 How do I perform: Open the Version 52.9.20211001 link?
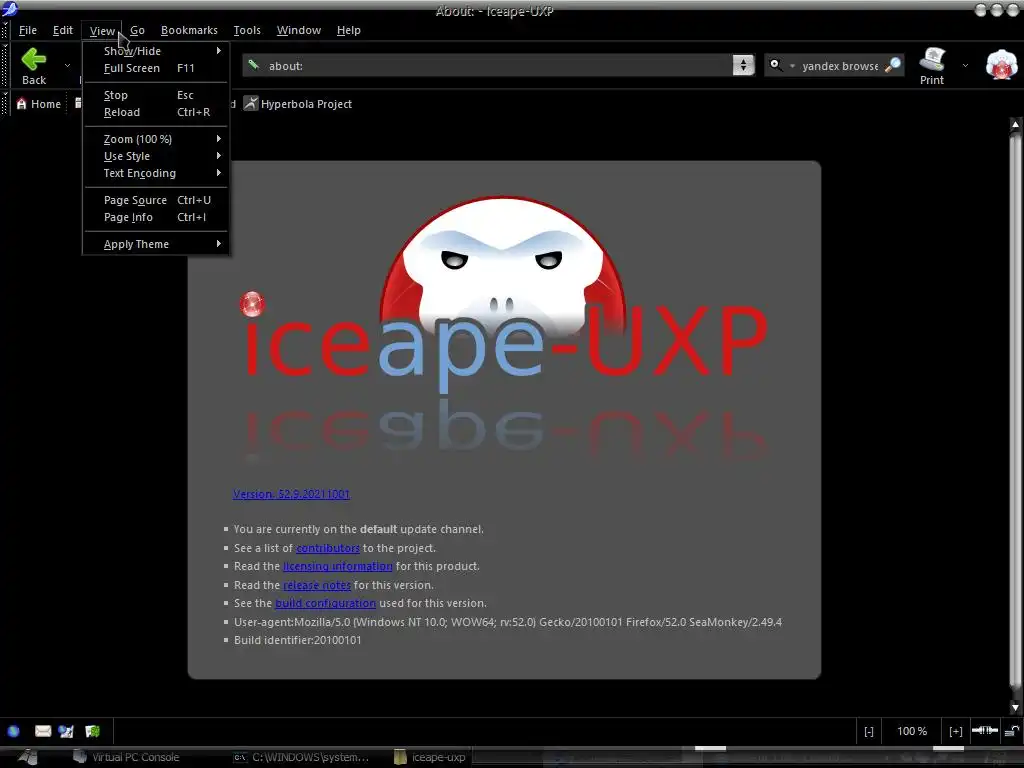[291, 494]
